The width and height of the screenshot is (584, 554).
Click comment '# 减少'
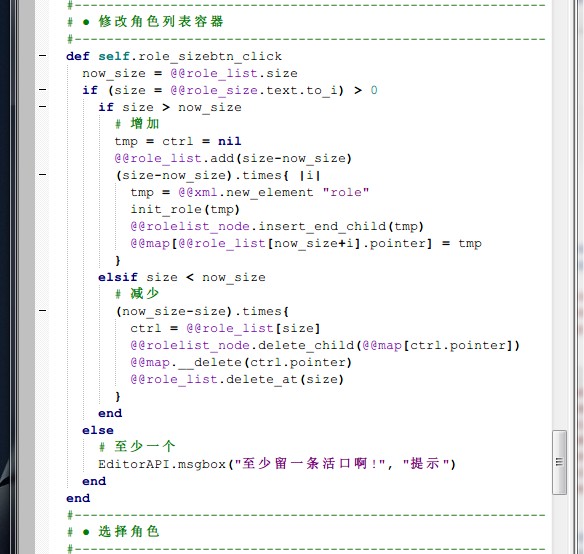pos(137,294)
